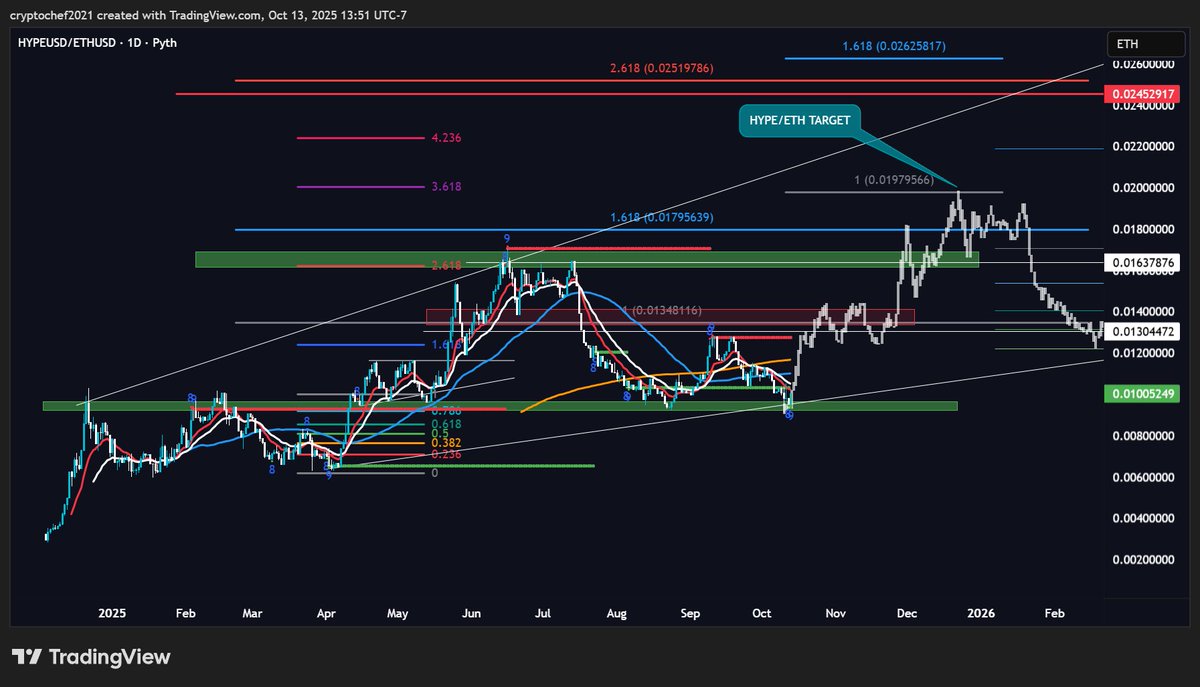Click the red 0.02452917 price tag
Viewport: 1200px width, 687px height.
tap(1144, 94)
